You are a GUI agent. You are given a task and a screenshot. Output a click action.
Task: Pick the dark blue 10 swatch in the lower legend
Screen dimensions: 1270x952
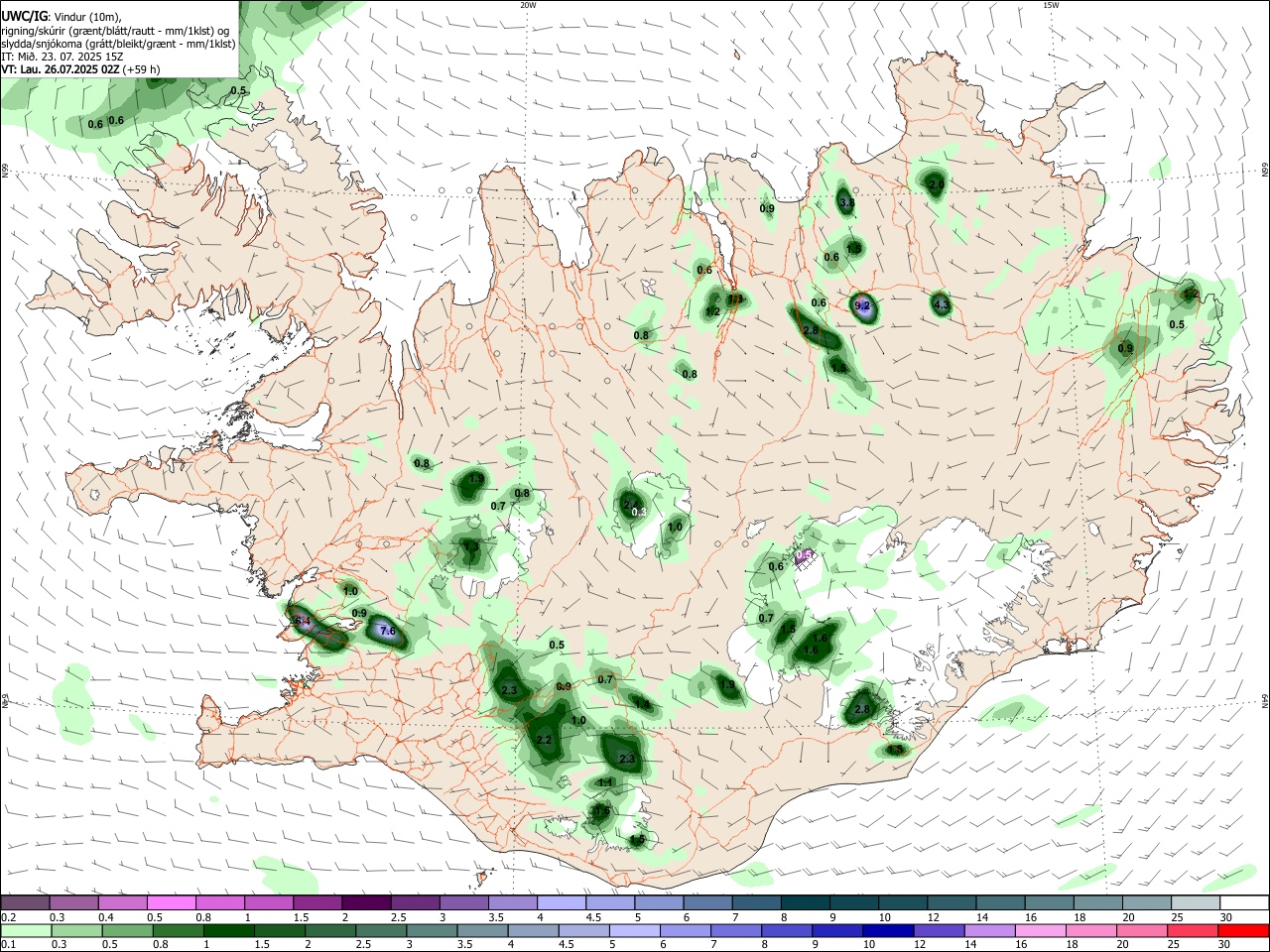pos(886,931)
